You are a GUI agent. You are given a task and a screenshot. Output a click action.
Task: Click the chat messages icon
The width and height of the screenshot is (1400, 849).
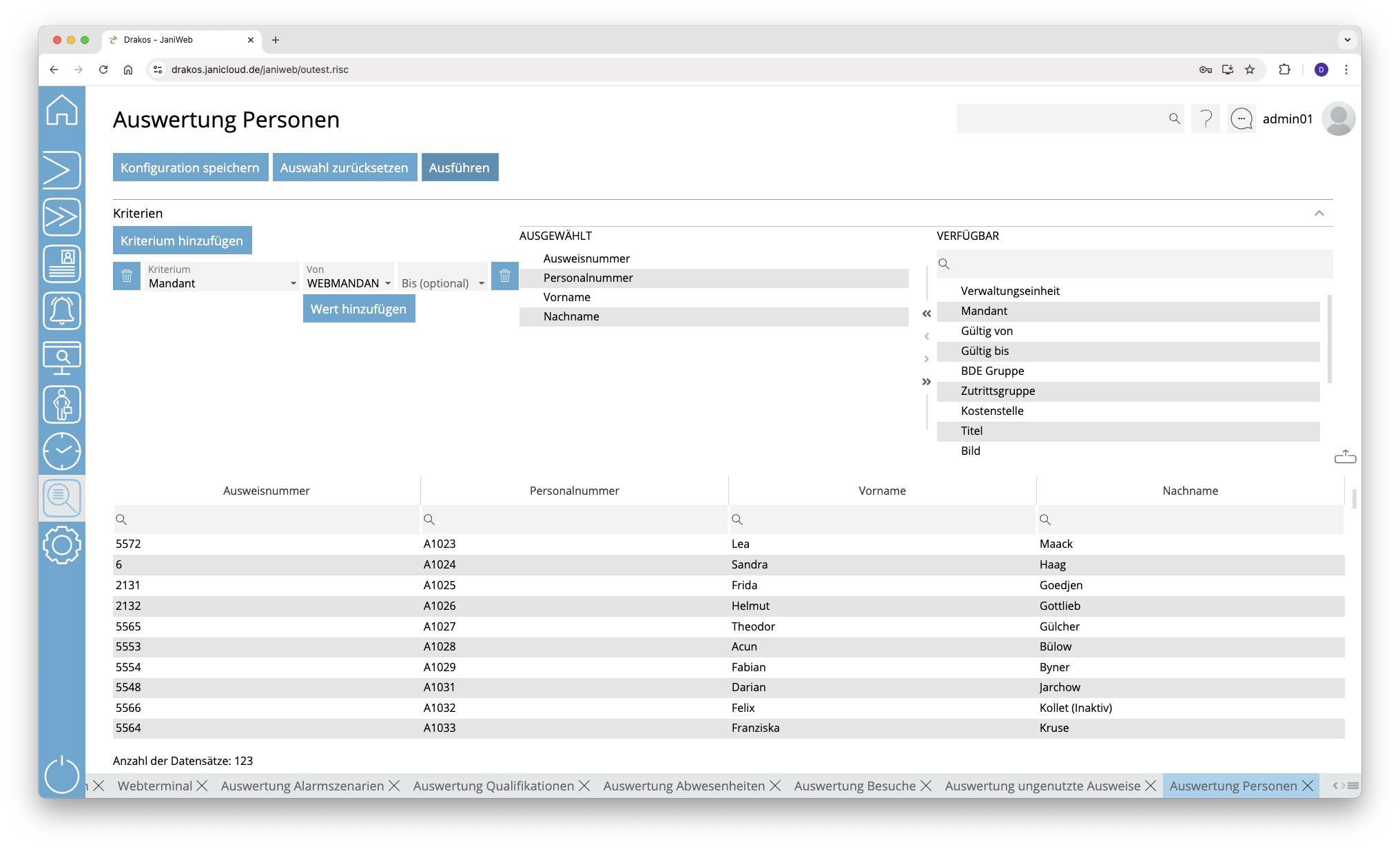1242,119
